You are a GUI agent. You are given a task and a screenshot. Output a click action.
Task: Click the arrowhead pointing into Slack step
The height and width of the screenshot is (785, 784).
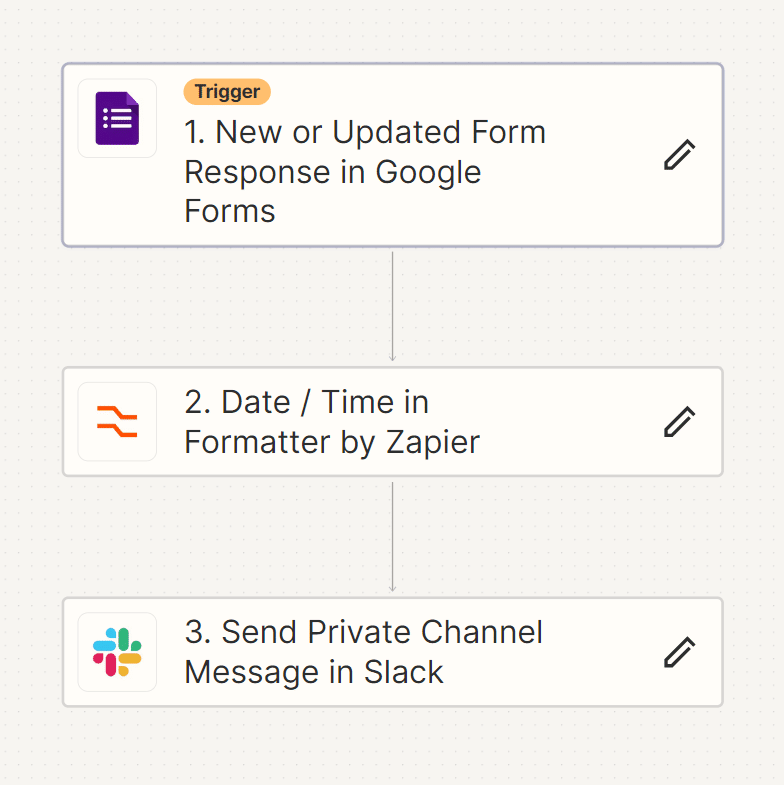pyautogui.click(x=393, y=588)
